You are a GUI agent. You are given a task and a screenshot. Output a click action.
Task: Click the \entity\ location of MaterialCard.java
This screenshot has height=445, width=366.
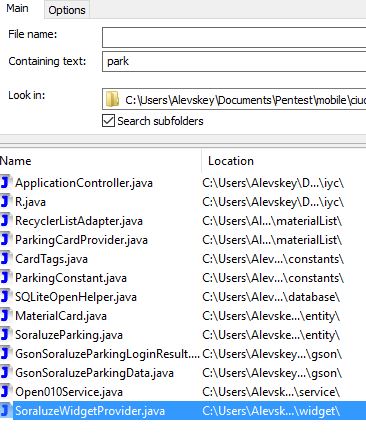click(x=271, y=316)
